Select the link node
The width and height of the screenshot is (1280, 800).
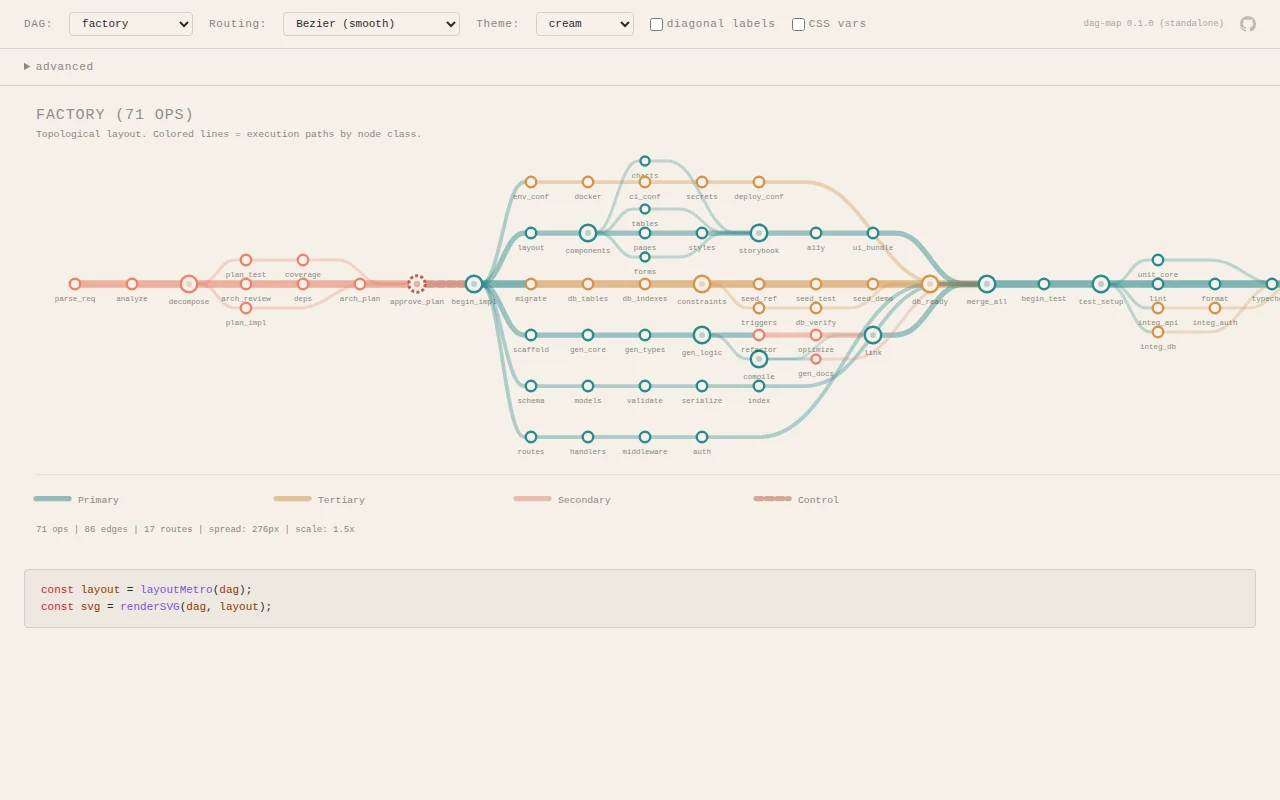coord(873,335)
